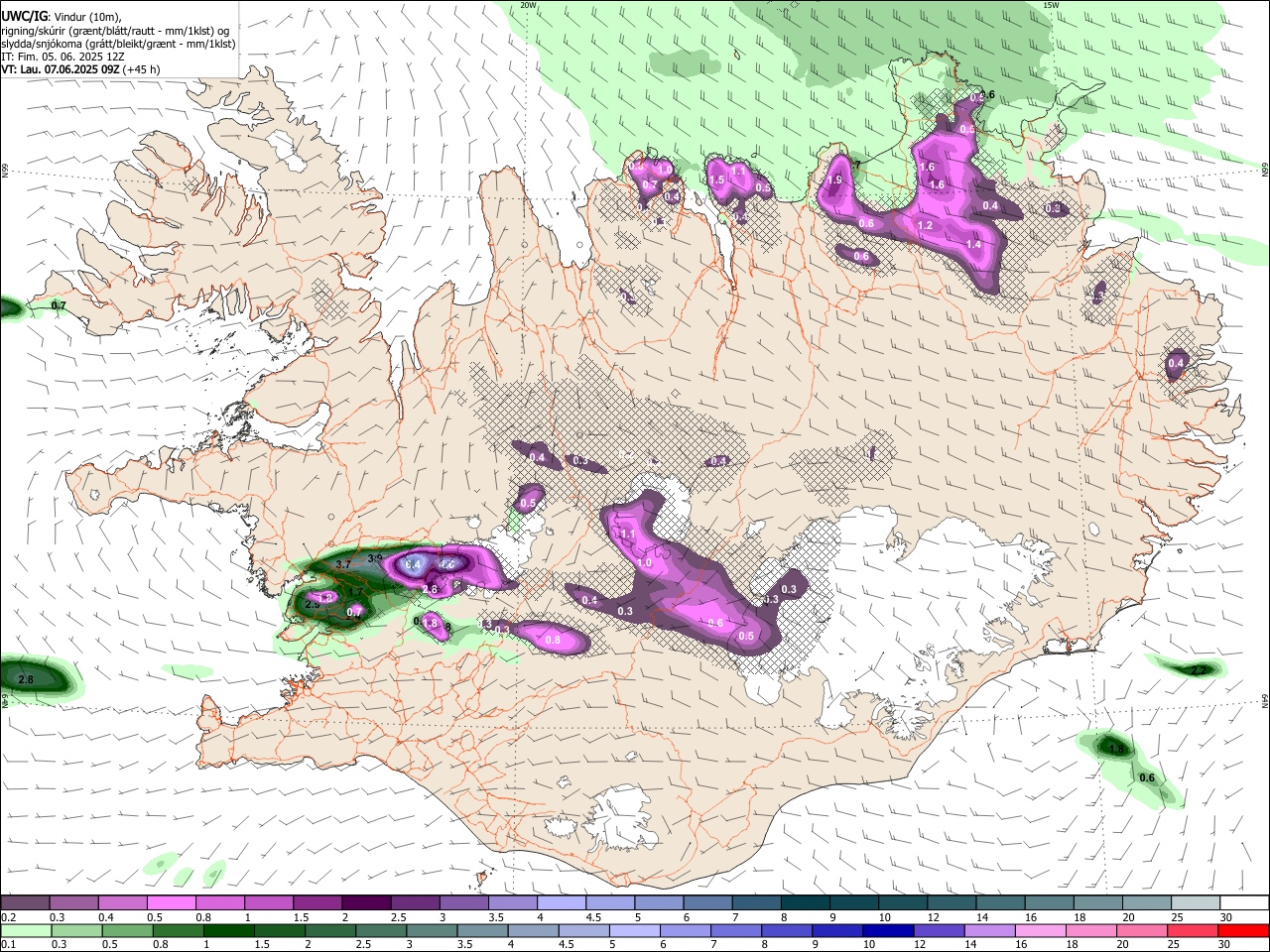Pick the darkest purple 2 swatch in upper legend row
Screen dimensions: 1270x952
point(366,902)
